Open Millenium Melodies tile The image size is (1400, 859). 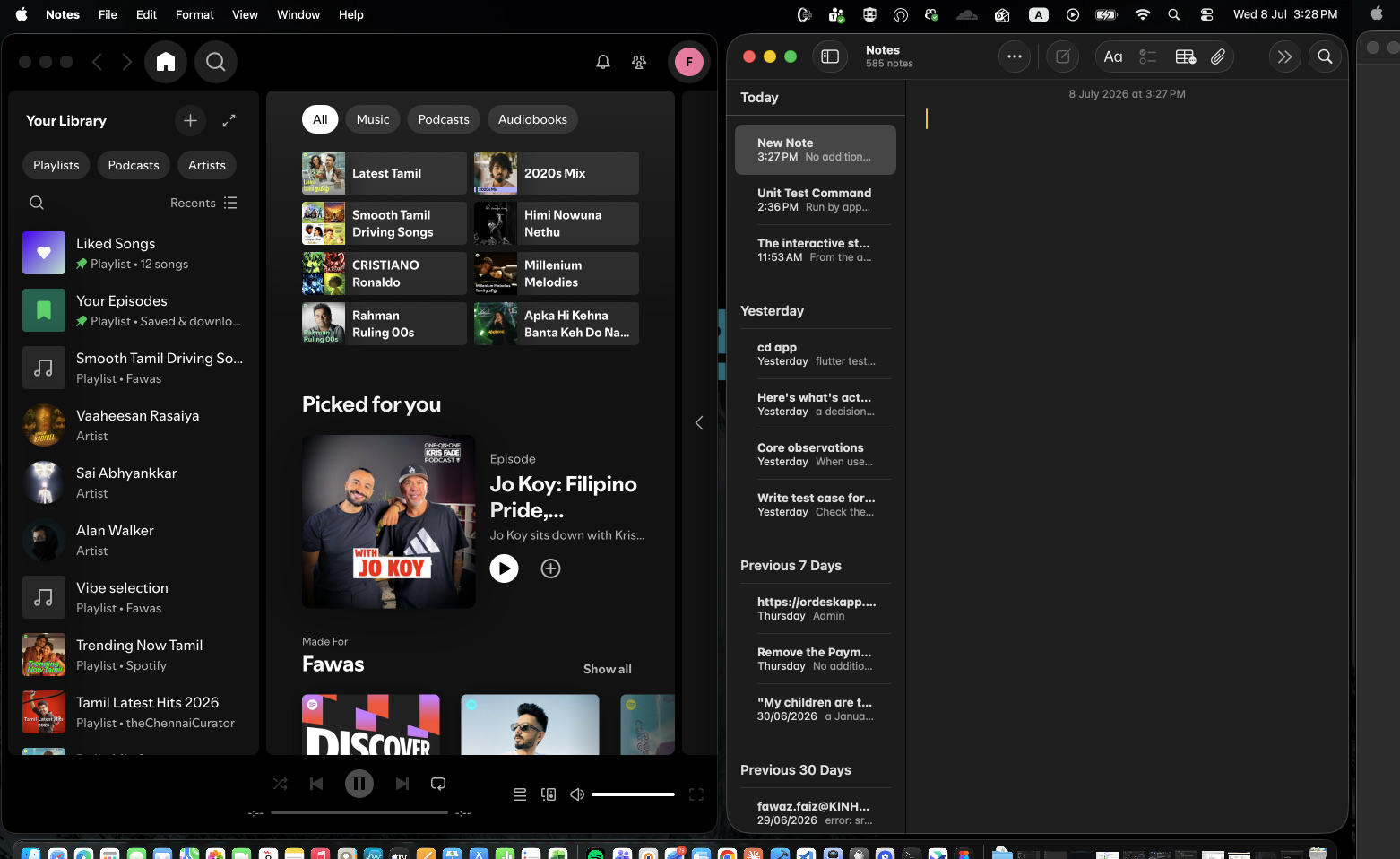point(557,273)
